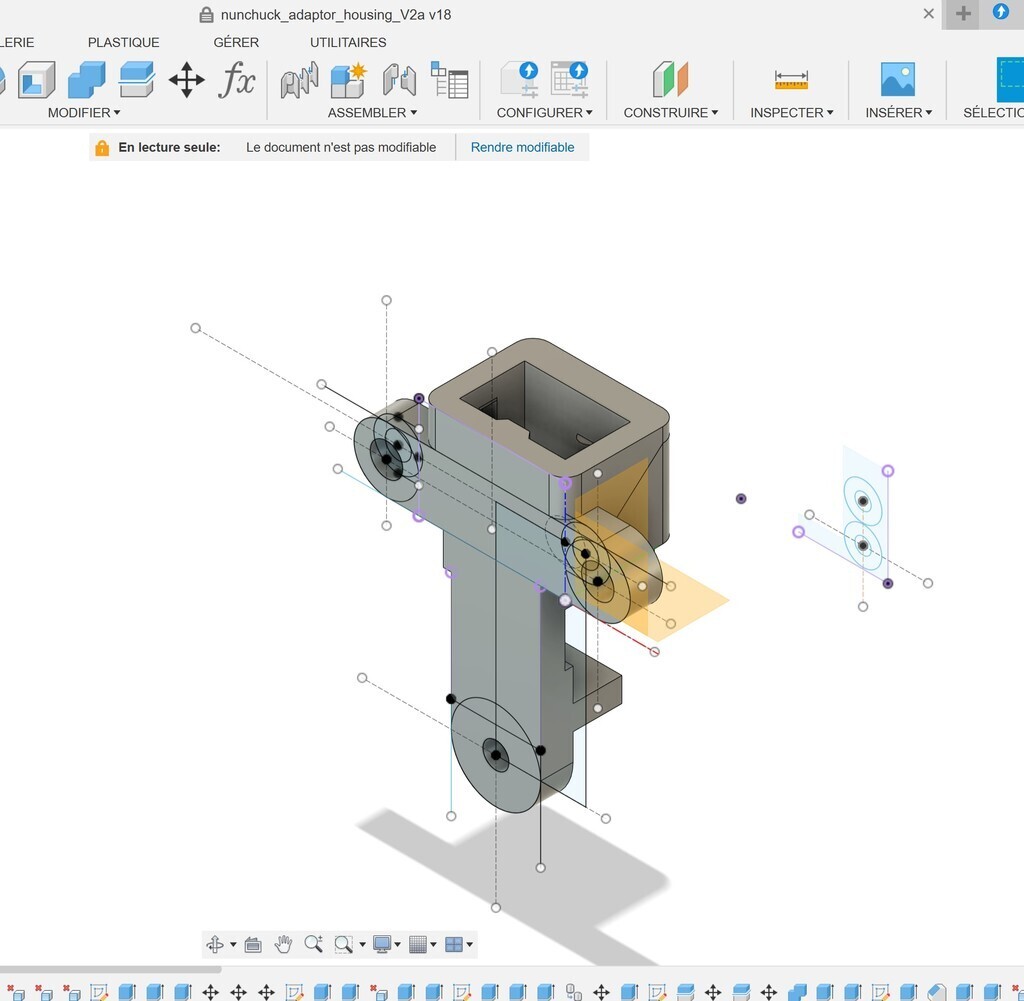
Task: Click the timeline horizontal scrollbar
Action: click(x=110, y=970)
